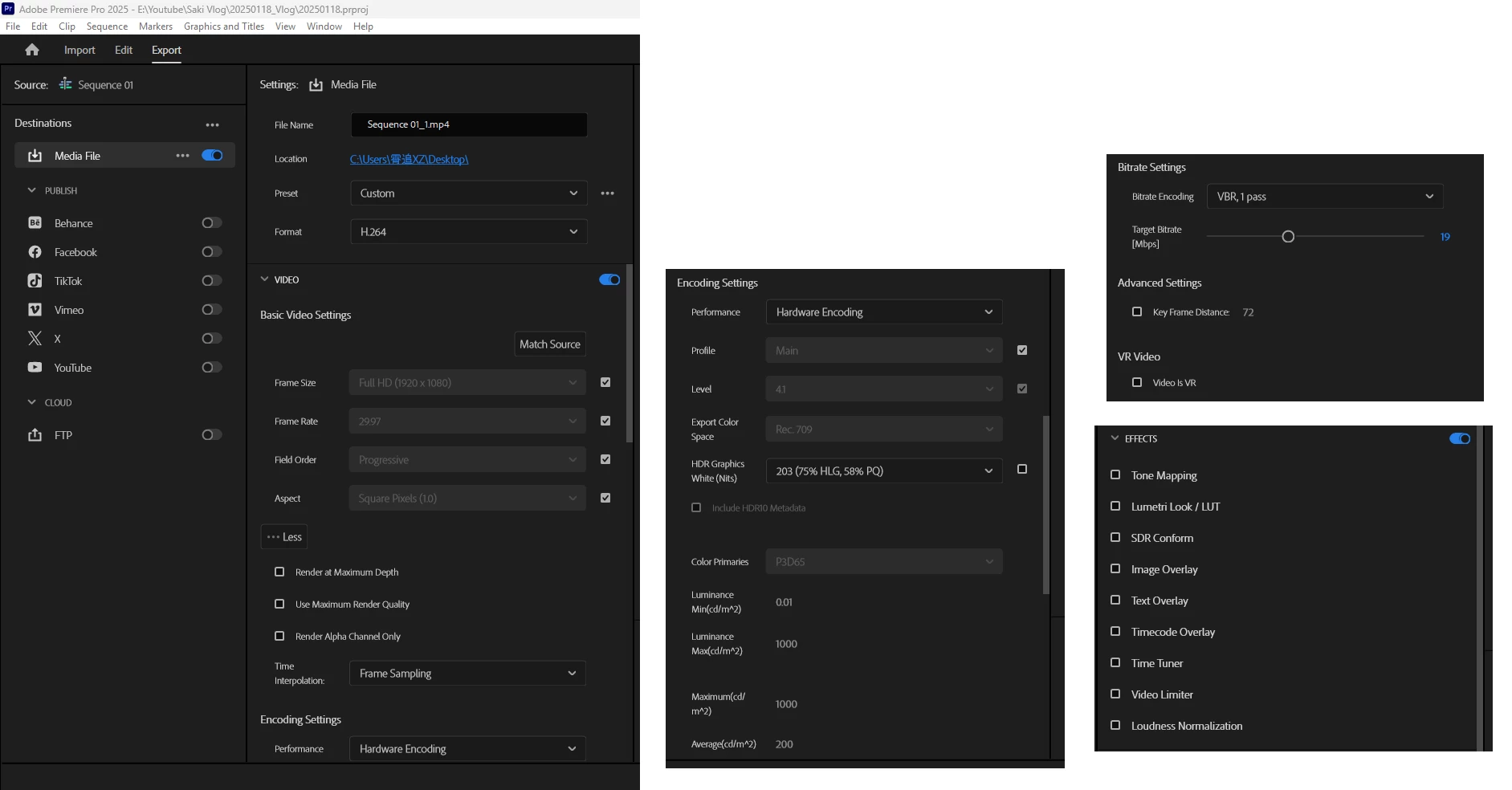Open the Time Interpolation dropdown
This screenshot has height=790, width=1512.
tap(467, 674)
